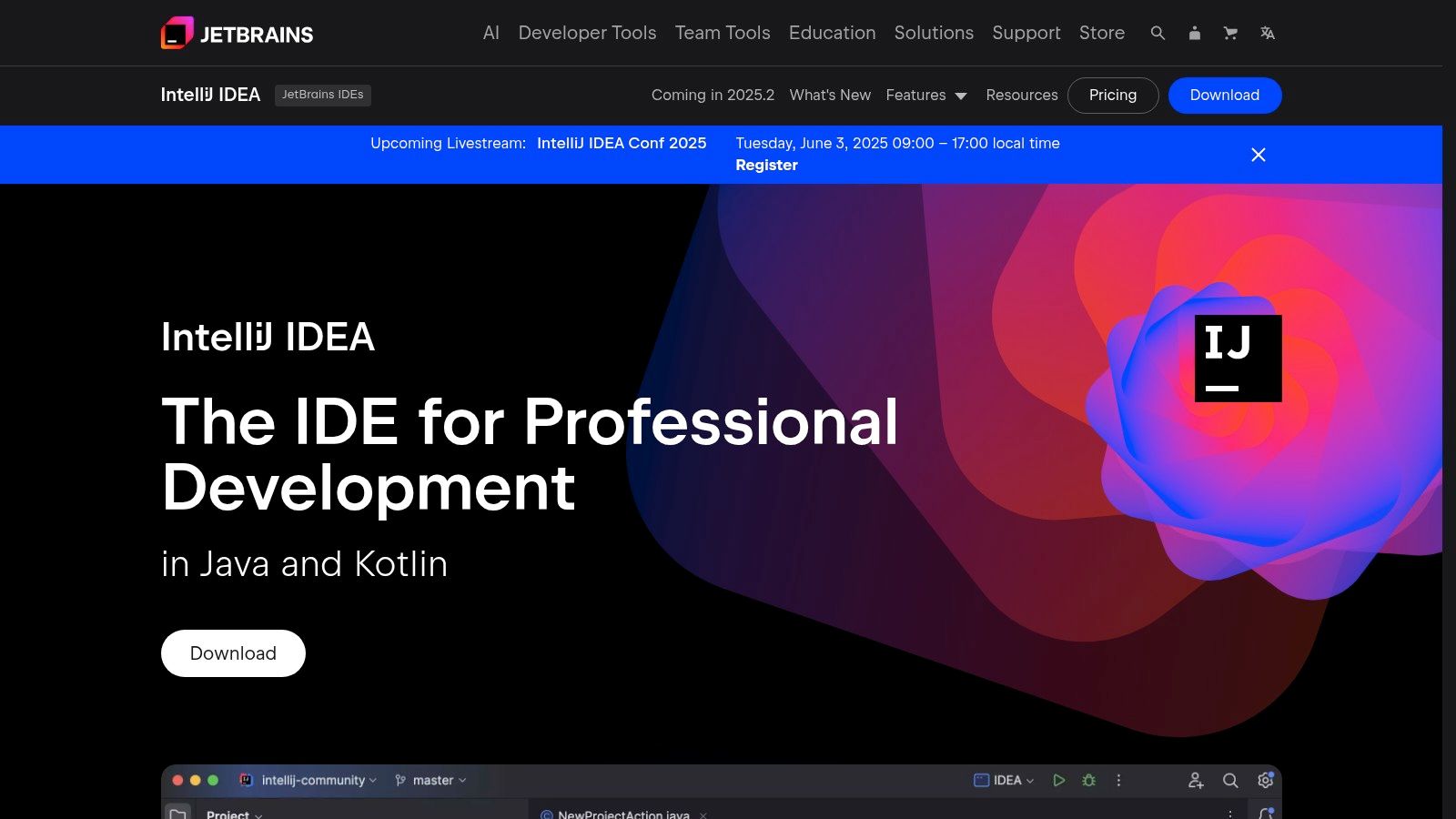The image size is (1456, 819).
Task: Click the Debug bug icon in IDE screenshot
Action: [1089, 780]
